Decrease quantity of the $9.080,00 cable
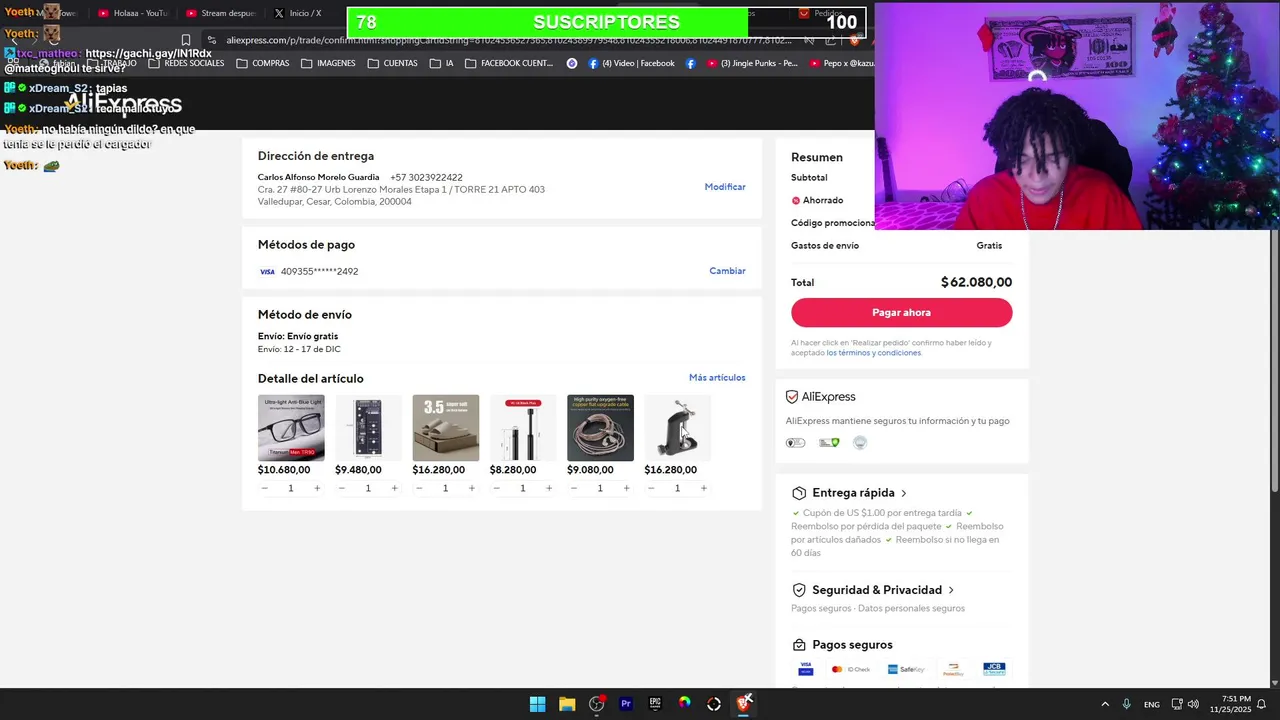The image size is (1280, 720). tap(573, 488)
